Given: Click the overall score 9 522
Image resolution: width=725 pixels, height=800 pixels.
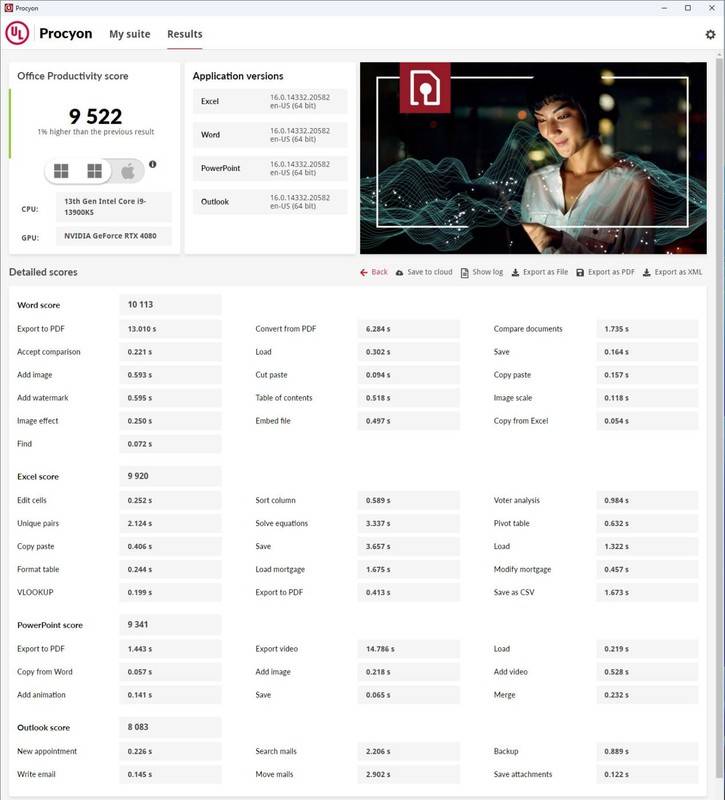Looking at the screenshot, I should [x=95, y=117].
